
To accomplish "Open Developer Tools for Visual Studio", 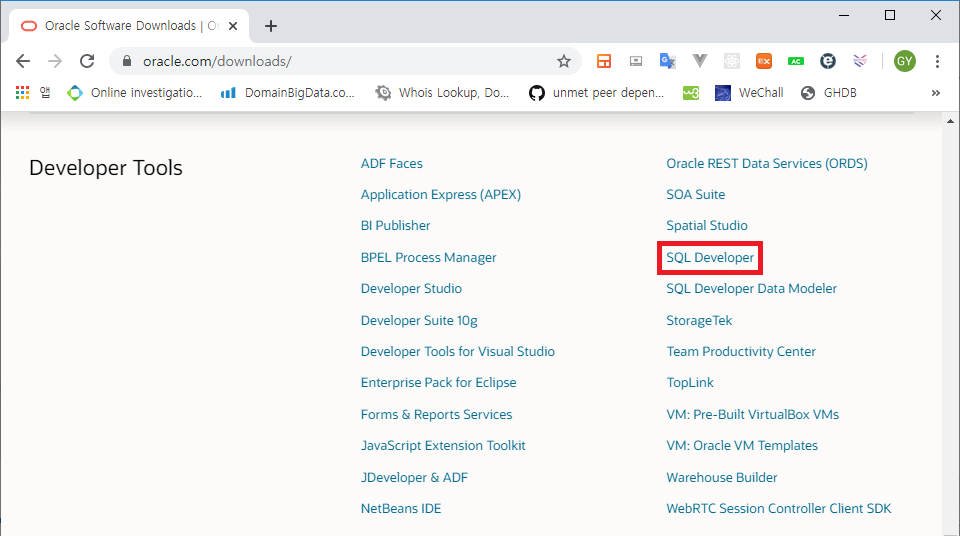I will [x=457, y=352].
